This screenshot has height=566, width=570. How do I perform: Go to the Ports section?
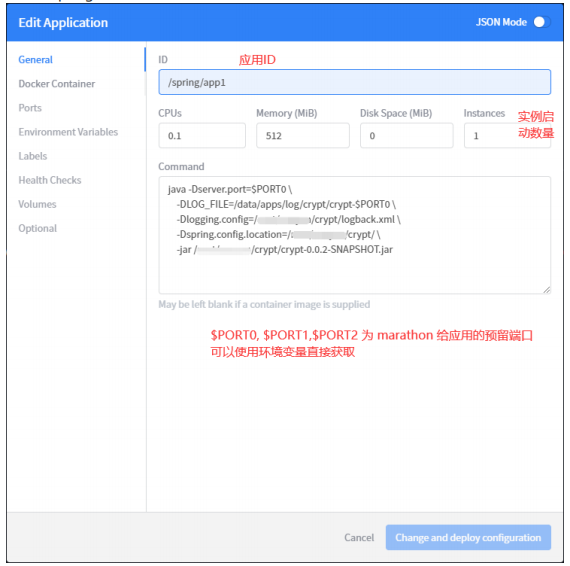click(x=30, y=108)
